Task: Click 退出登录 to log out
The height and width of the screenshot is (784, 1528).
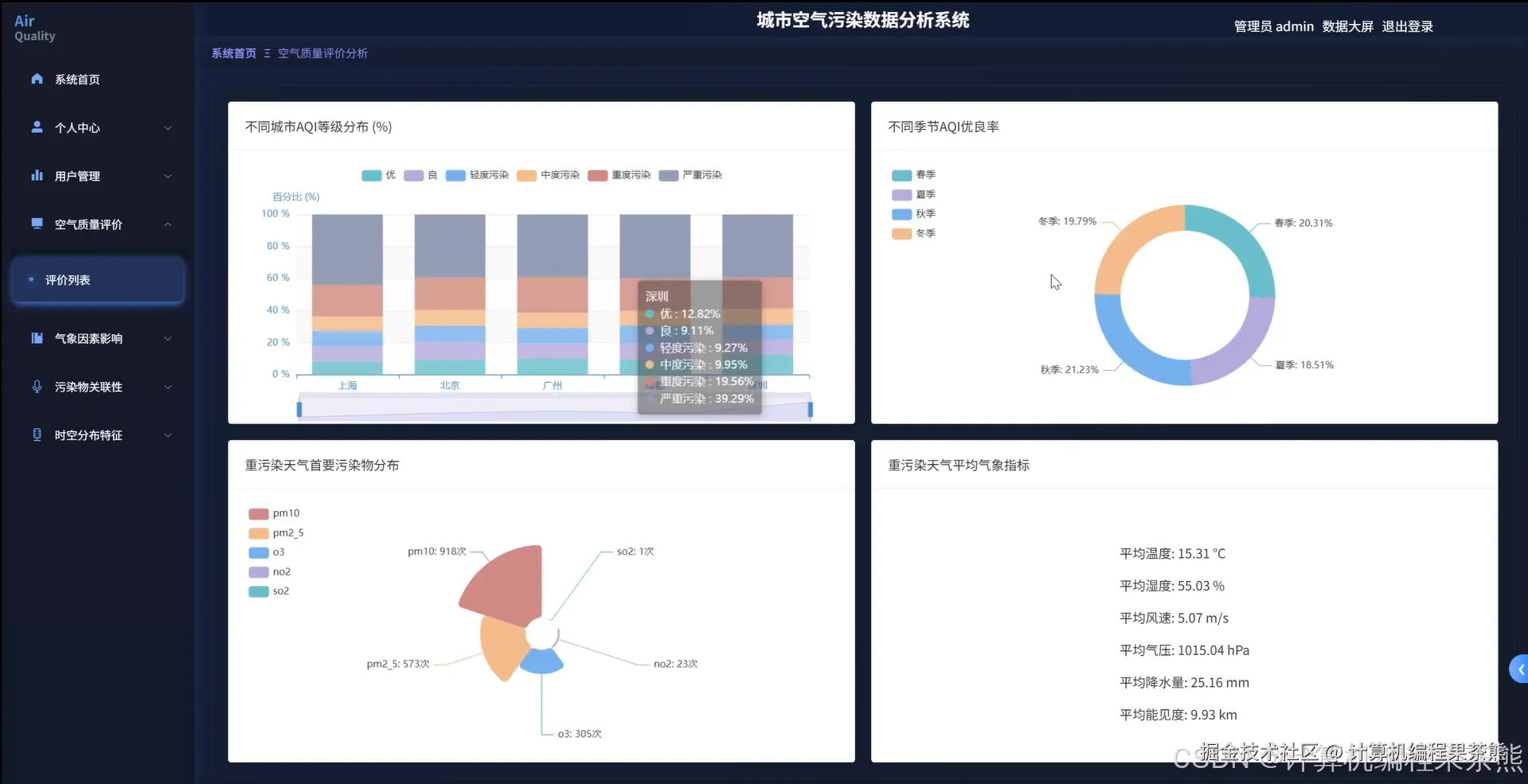Action: (x=1407, y=26)
